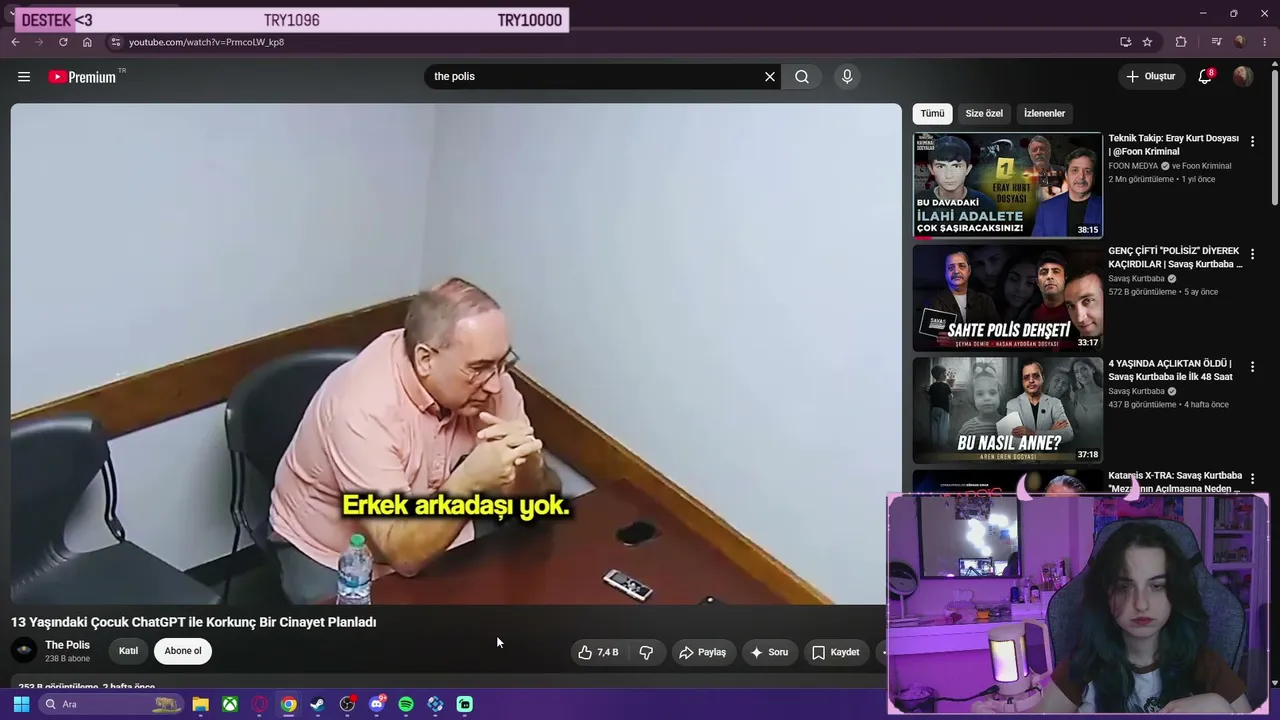Image resolution: width=1280 pixels, height=720 pixels.
Task: Click the magnifier search button
Action: [802, 77]
